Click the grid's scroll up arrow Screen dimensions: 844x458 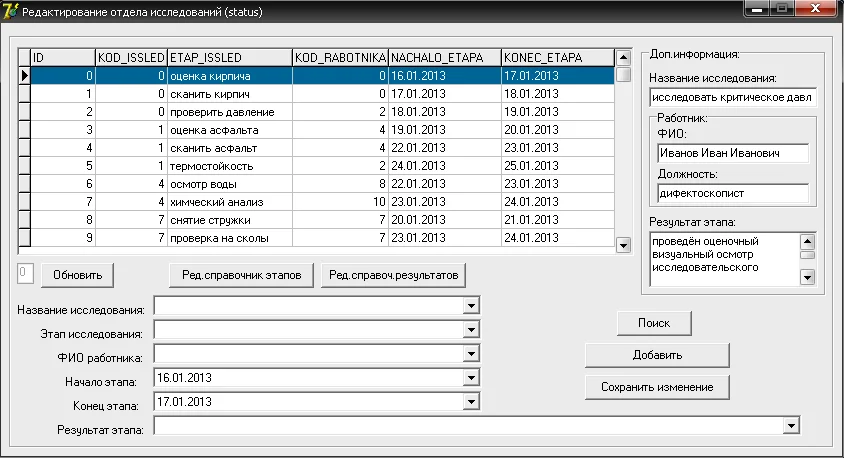point(623,57)
